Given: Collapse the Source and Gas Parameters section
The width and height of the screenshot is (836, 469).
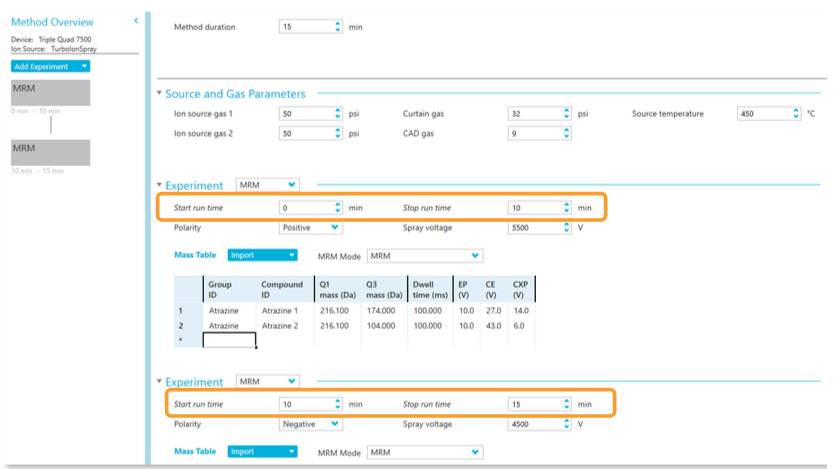Looking at the screenshot, I should [x=159, y=94].
